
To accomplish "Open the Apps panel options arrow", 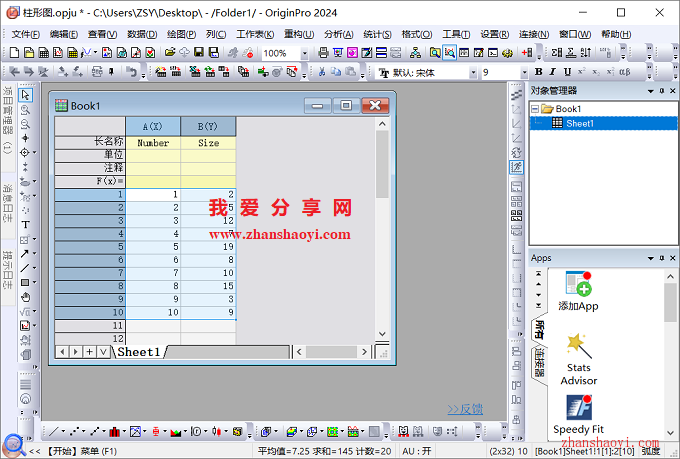I will click(651, 258).
